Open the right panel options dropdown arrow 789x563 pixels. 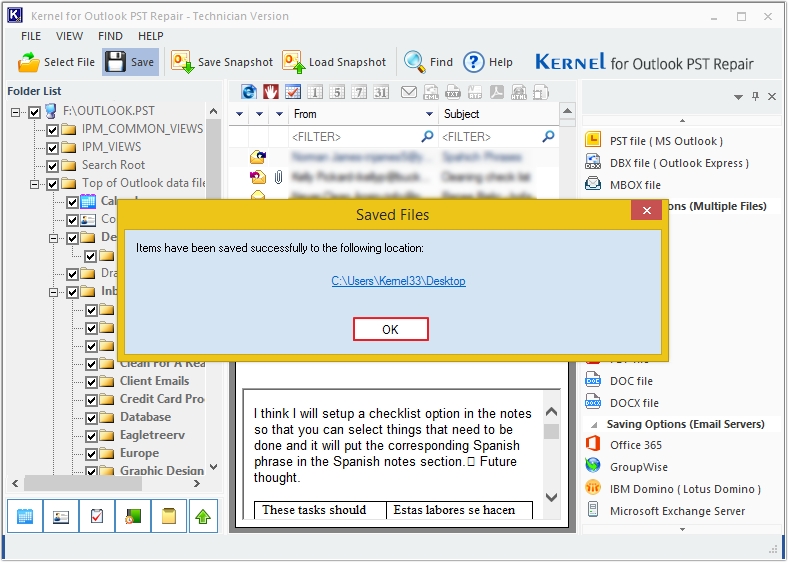[x=738, y=97]
